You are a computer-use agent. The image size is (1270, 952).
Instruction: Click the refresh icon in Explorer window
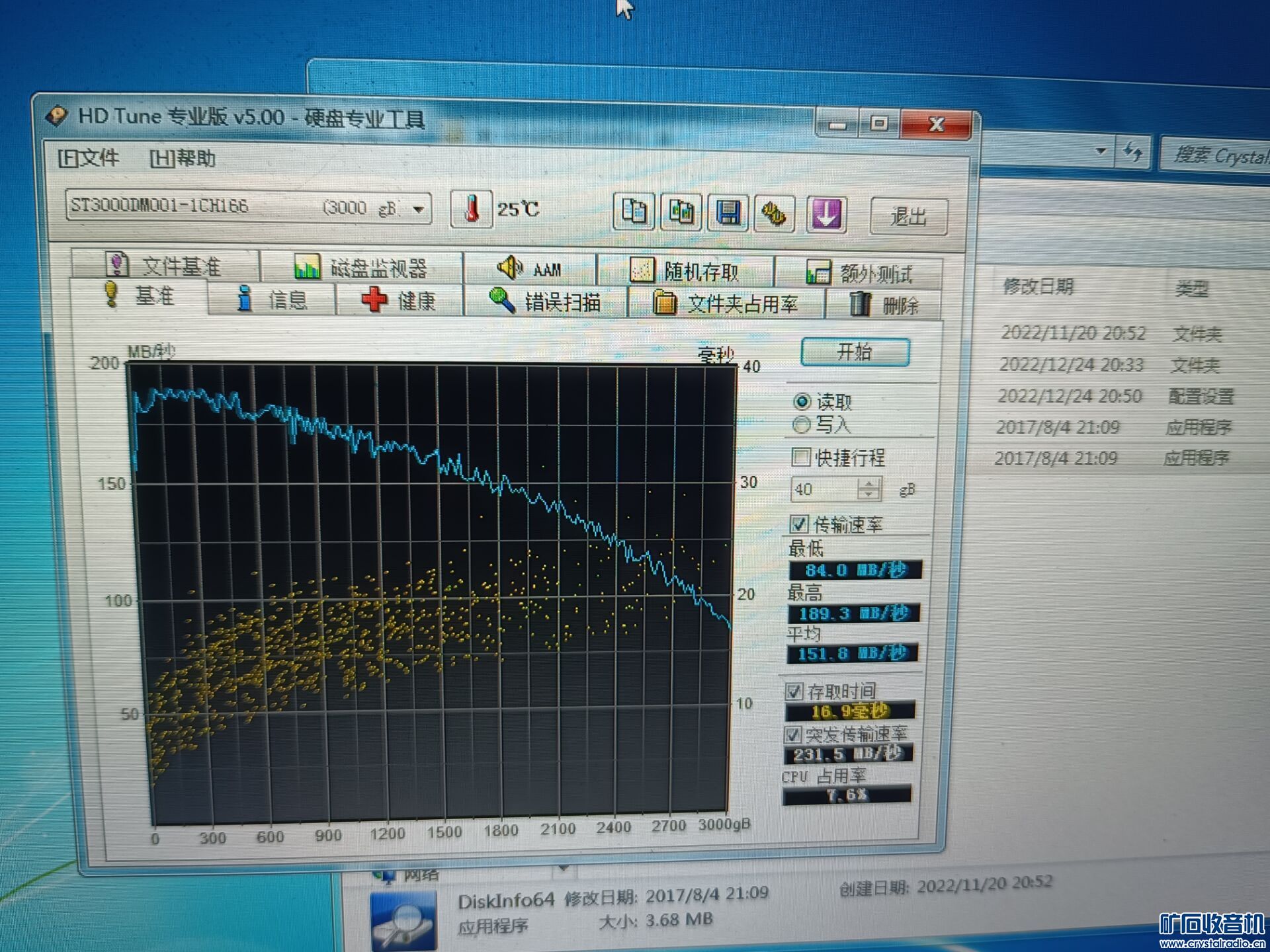[x=1133, y=152]
